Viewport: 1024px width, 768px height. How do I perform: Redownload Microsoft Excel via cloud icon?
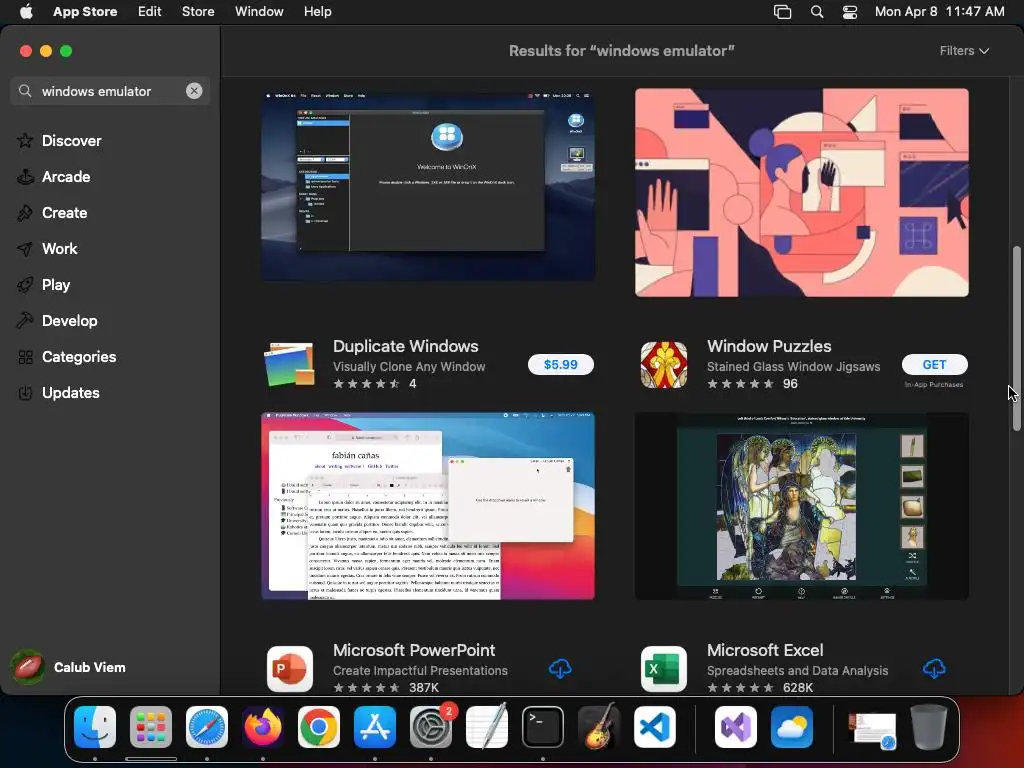[x=934, y=668]
